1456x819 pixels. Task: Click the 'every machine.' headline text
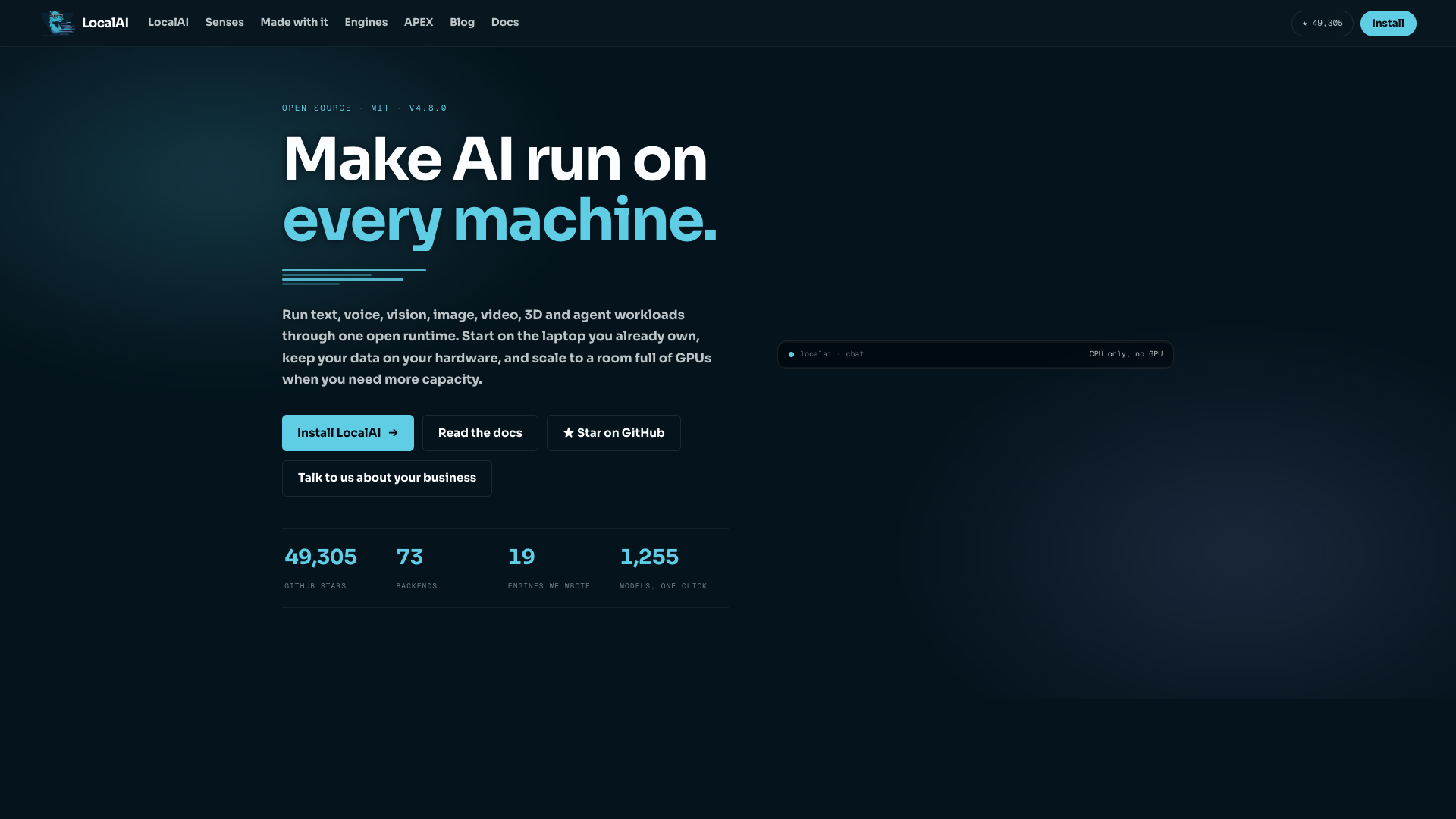coord(500,221)
